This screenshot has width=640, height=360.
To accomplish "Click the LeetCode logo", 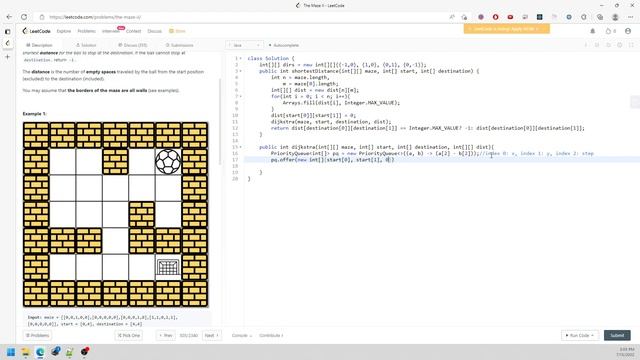I will click(37, 31).
